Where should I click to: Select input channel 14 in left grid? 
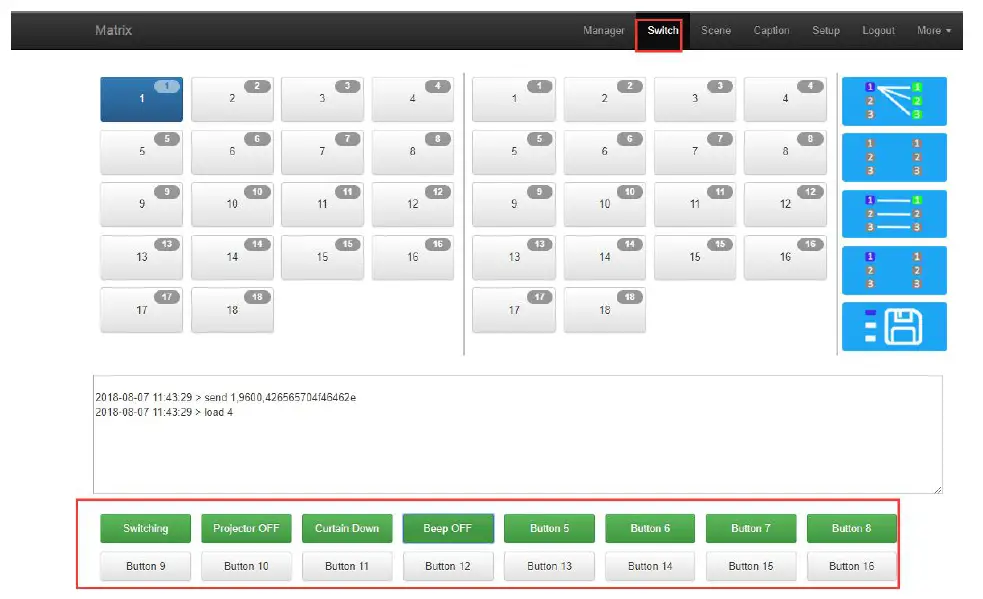point(232,257)
